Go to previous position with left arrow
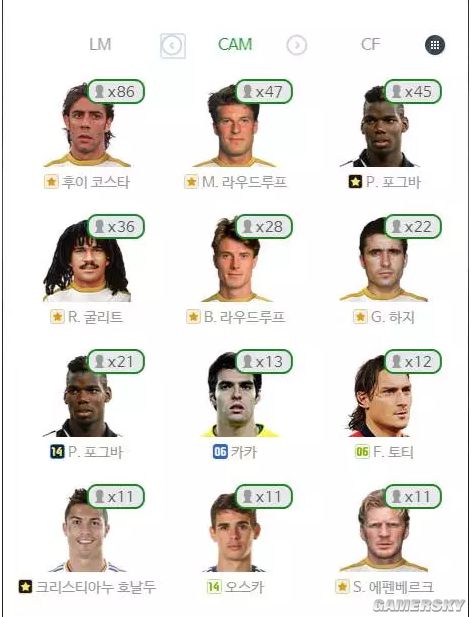Screen dimensions: 471x617 pyautogui.click(x=173, y=46)
